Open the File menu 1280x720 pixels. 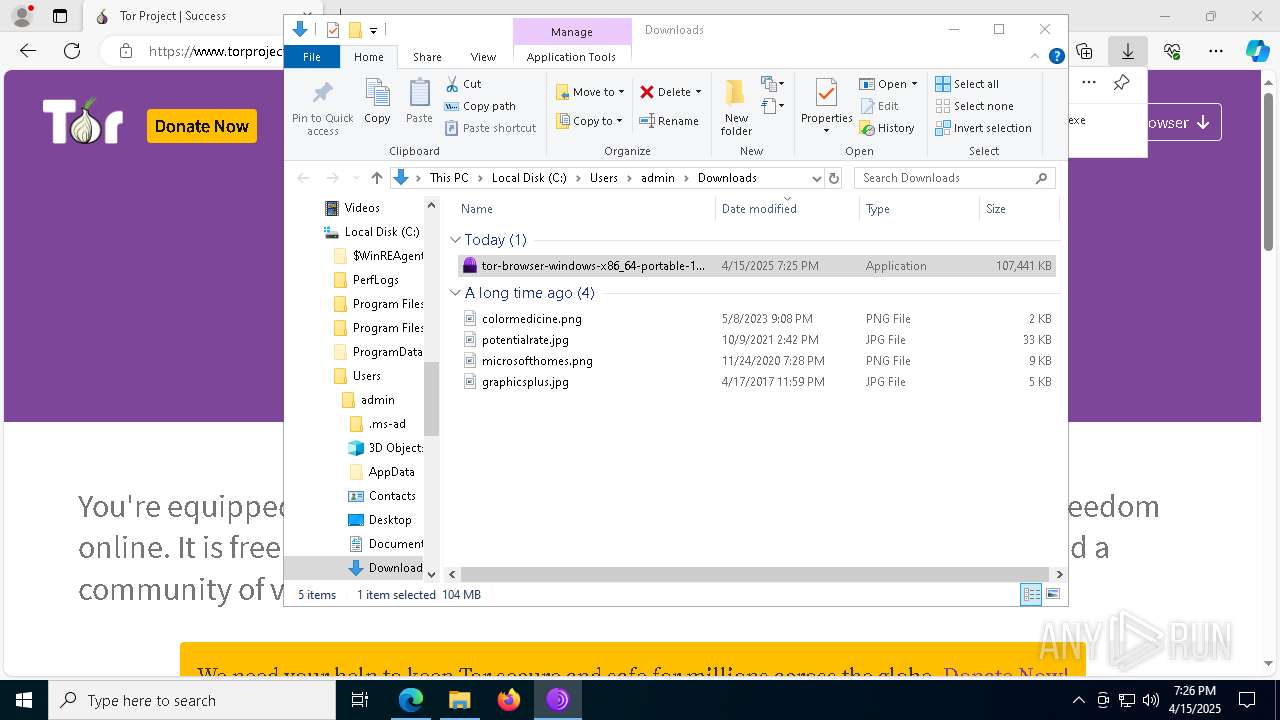(x=312, y=57)
